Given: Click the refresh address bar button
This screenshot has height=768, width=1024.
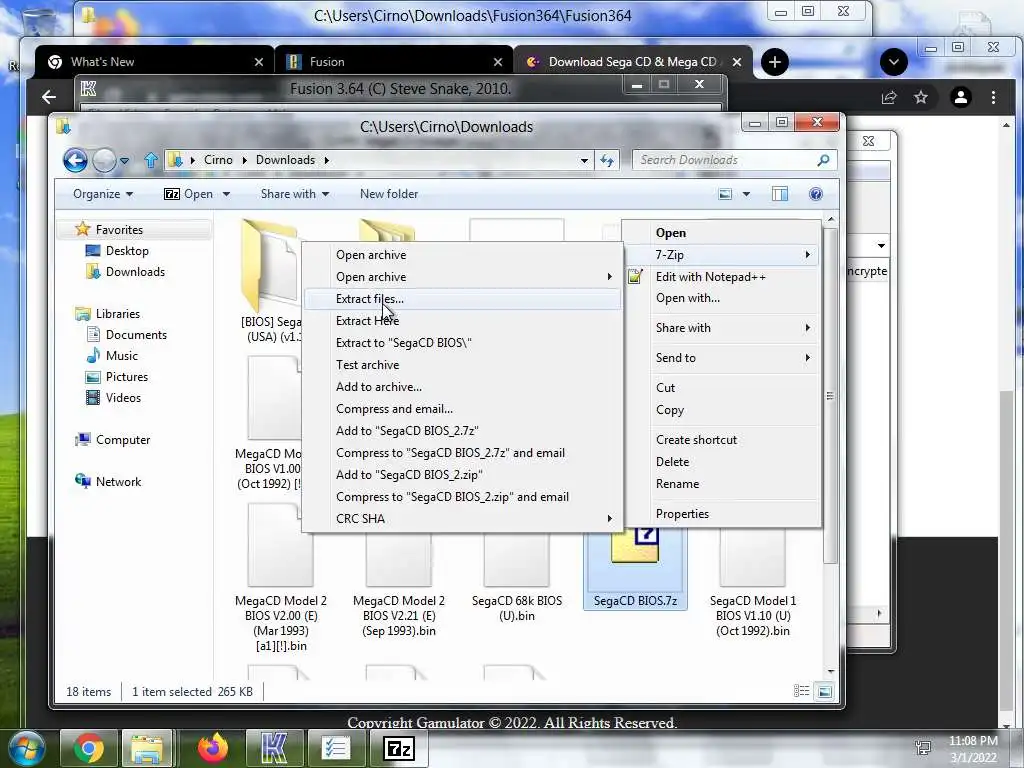Looking at the screenshot, I should 607,160.
